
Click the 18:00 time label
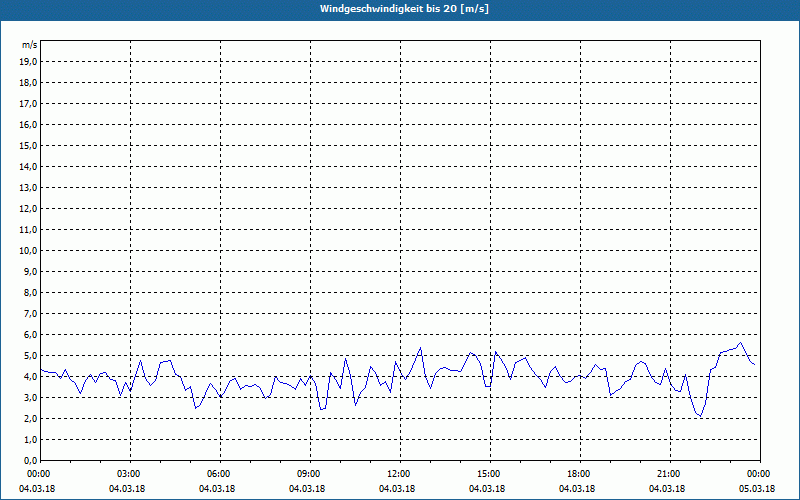pos(580,474)
